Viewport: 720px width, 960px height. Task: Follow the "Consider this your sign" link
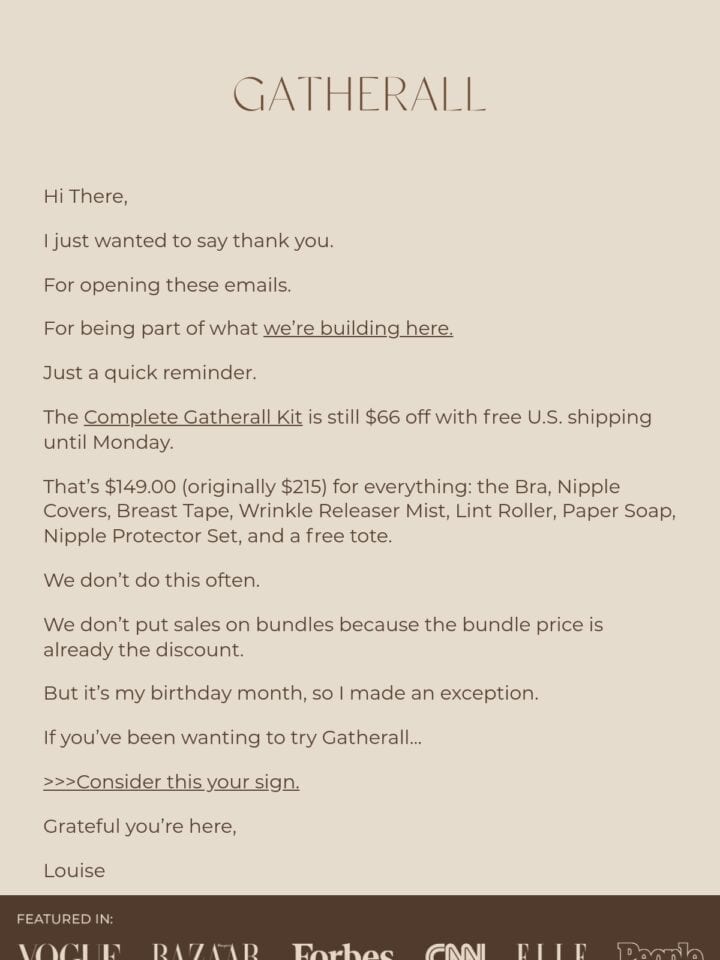pyautogui.click(x=171, y=782)
